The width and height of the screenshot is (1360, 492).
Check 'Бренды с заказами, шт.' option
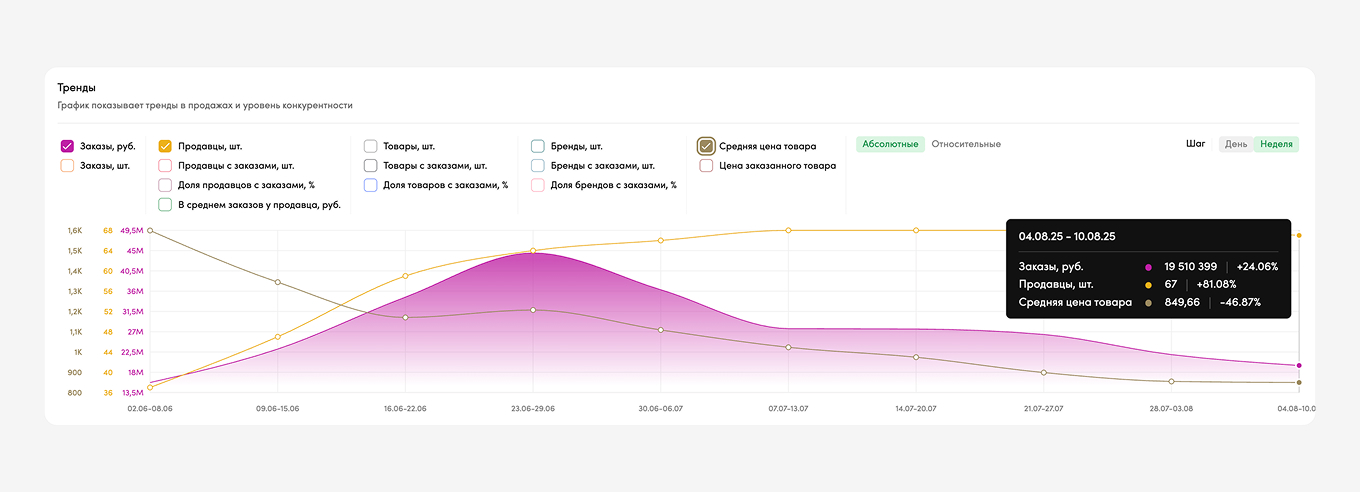pos(538,166)
